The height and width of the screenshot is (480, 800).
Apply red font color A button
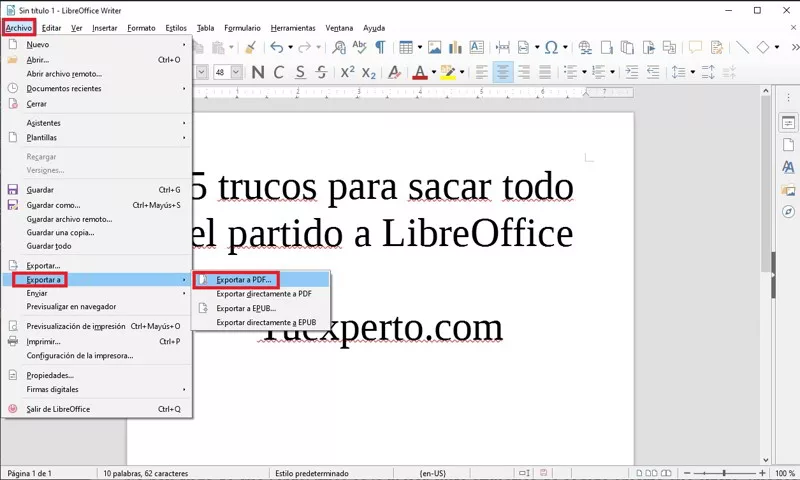click(x=420, y=72)
